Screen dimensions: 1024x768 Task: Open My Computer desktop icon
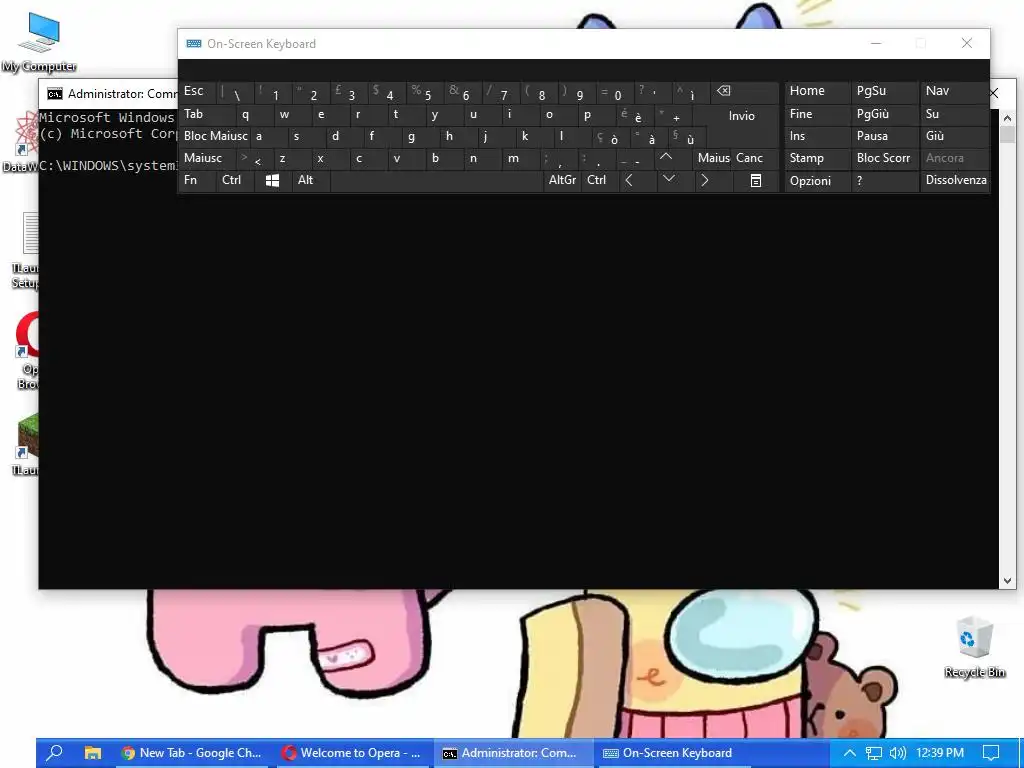click(39, 42)
